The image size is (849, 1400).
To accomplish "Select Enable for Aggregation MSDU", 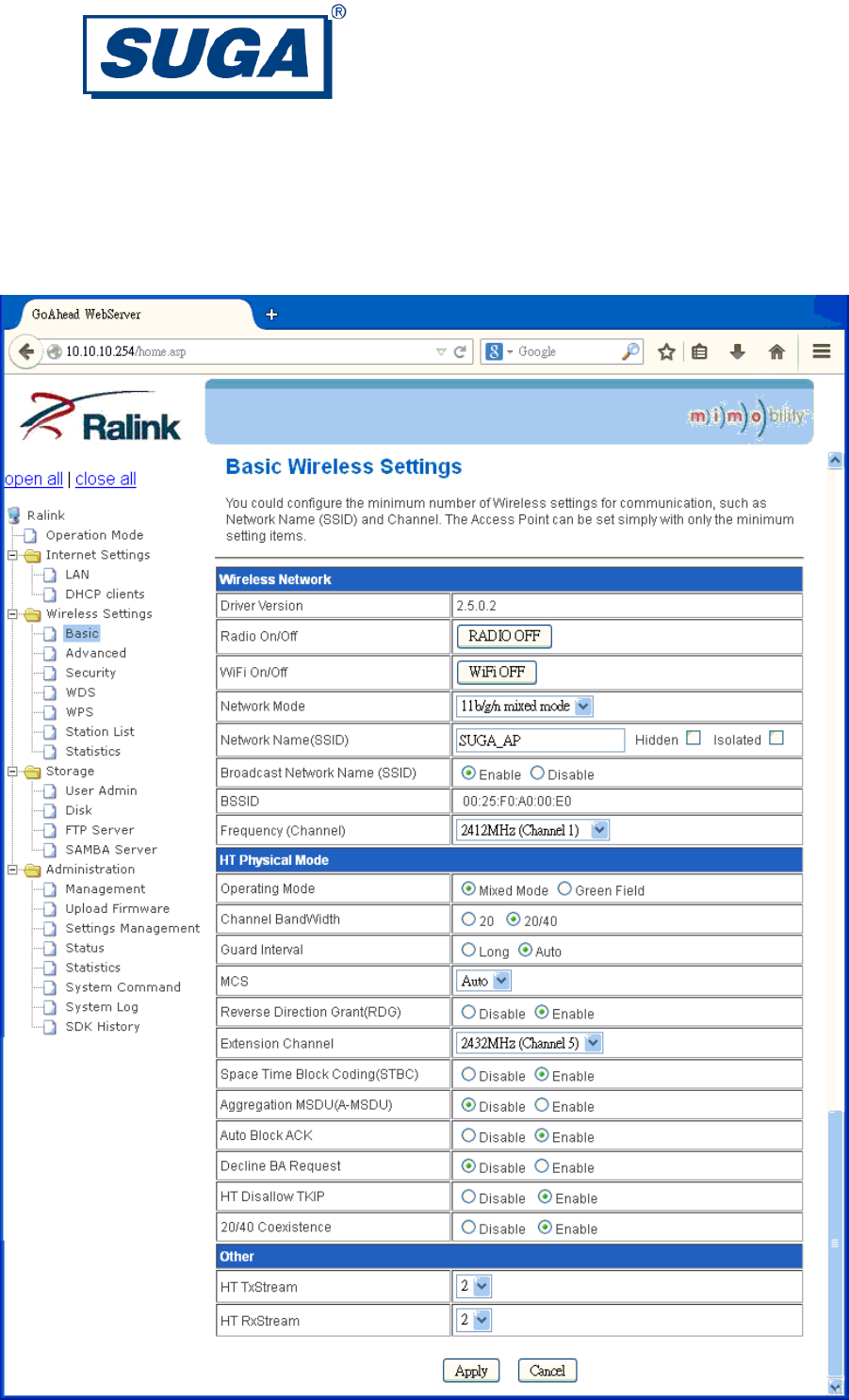I will tap(542, 1104).
